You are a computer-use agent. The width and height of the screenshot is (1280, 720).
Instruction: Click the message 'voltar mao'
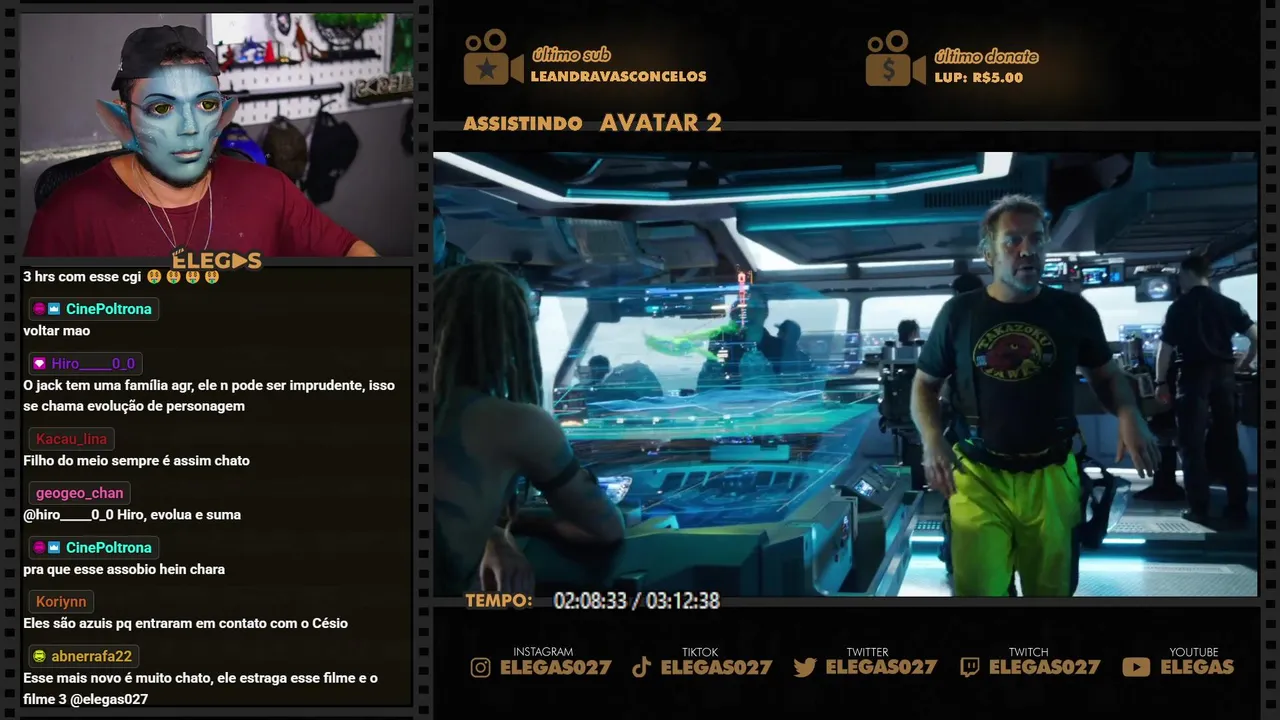coord(57,331)
